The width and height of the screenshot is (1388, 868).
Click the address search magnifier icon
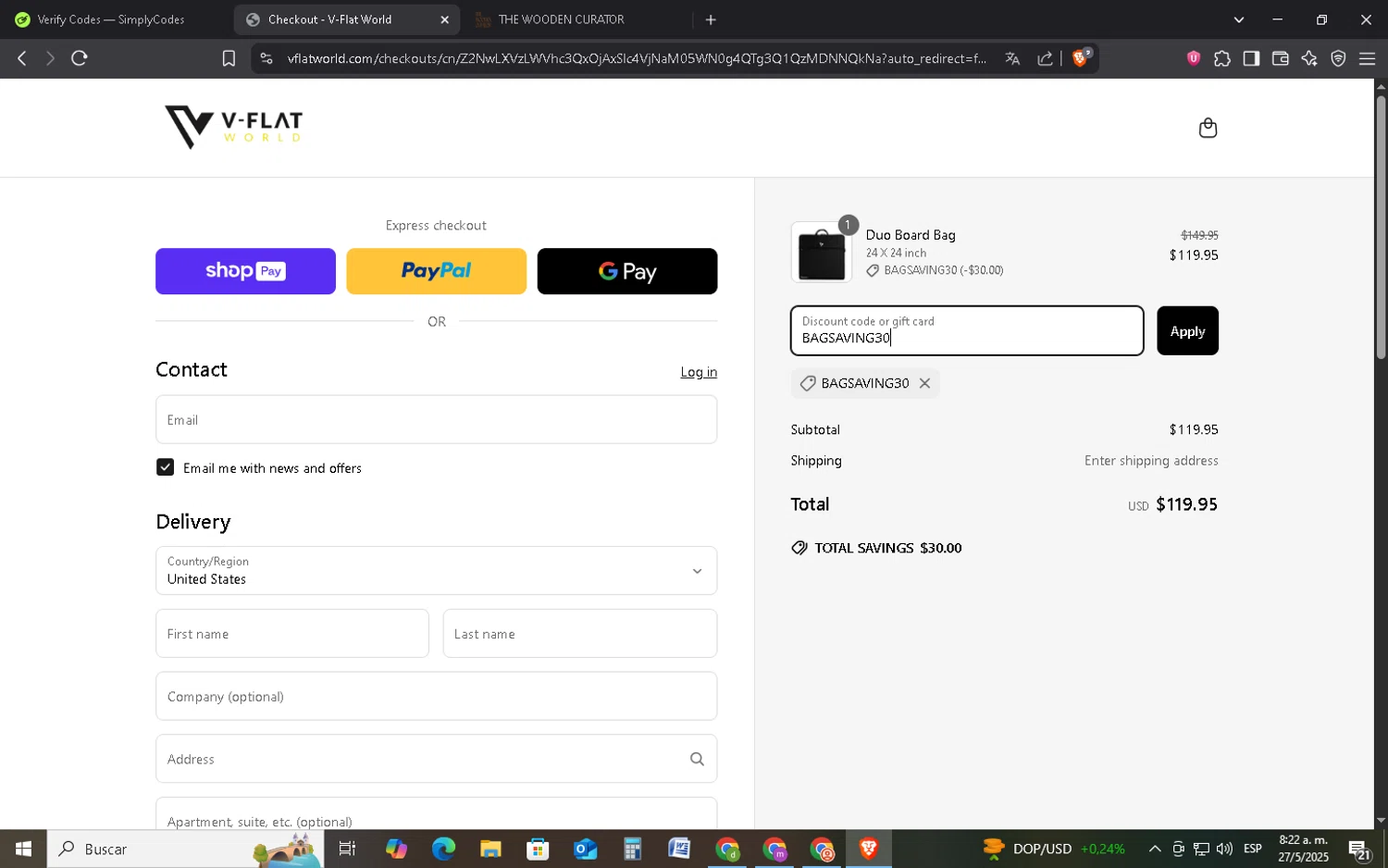click(697, 759)
